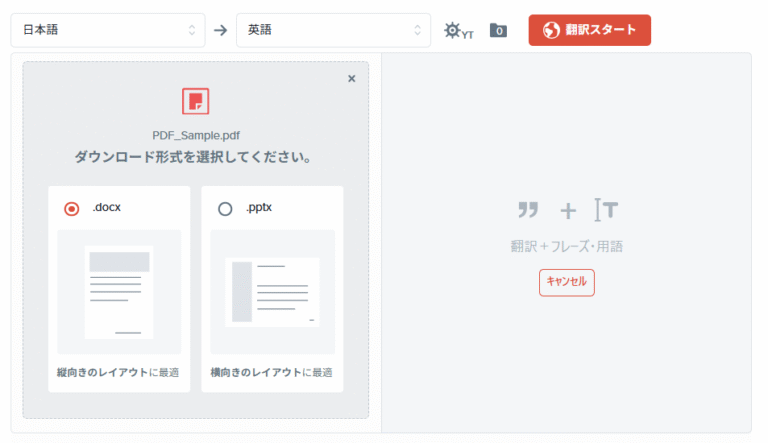Click the language direction arrow icon

pos(220,30)
